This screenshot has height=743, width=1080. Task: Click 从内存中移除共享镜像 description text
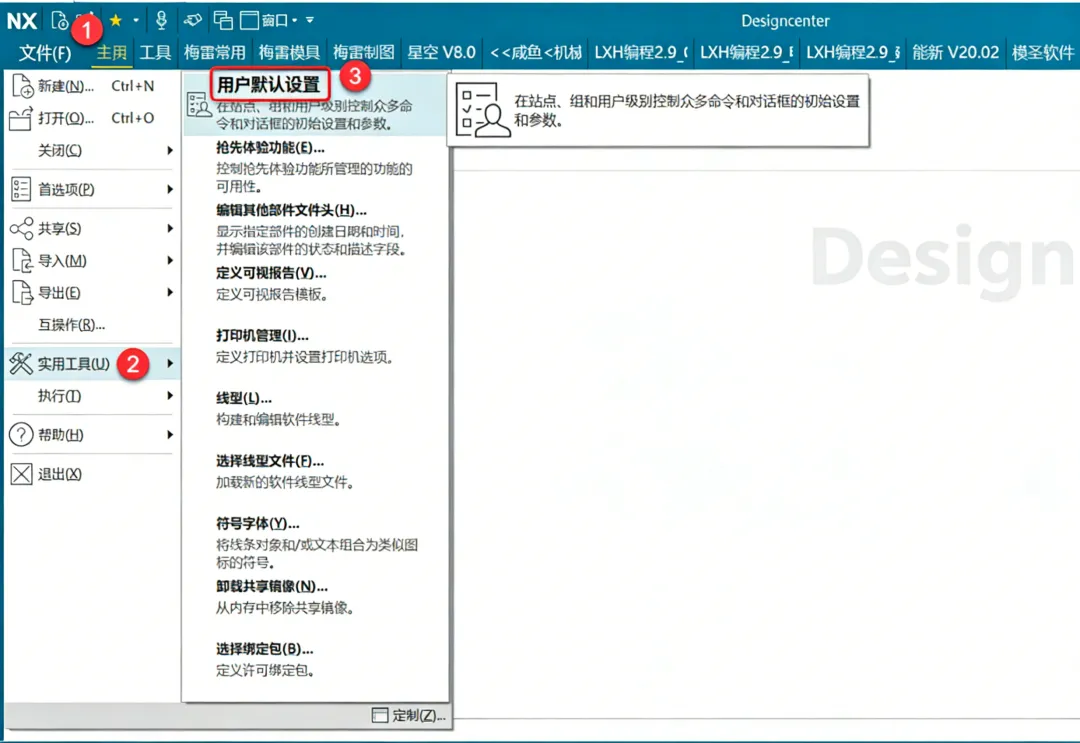pos(284,608)
